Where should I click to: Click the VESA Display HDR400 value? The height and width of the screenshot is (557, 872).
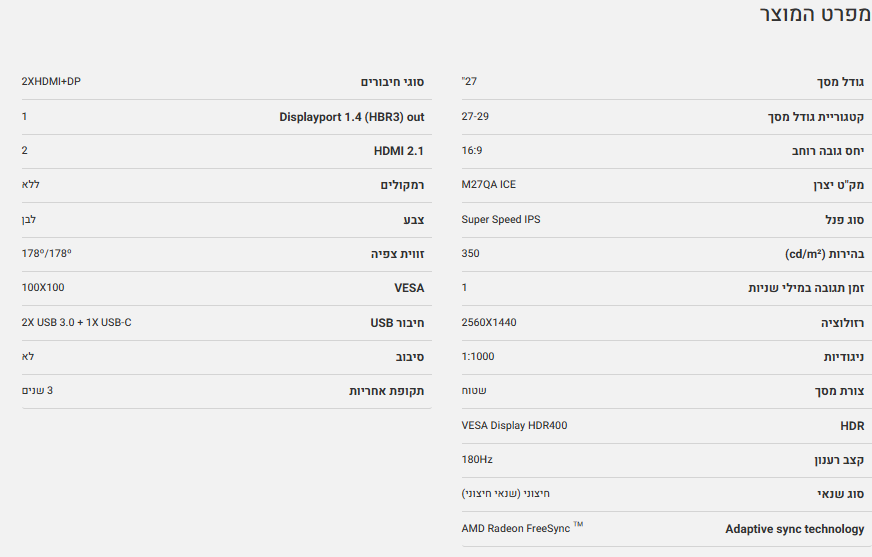[514, 426]
